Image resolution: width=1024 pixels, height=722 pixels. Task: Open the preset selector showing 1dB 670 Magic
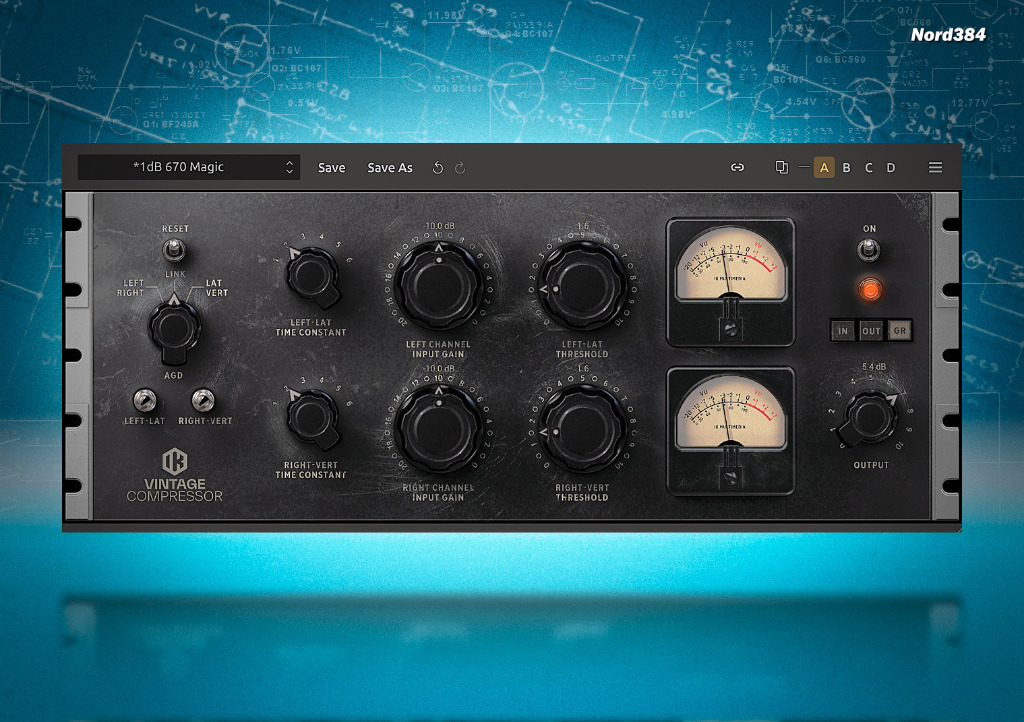point(189,167)
